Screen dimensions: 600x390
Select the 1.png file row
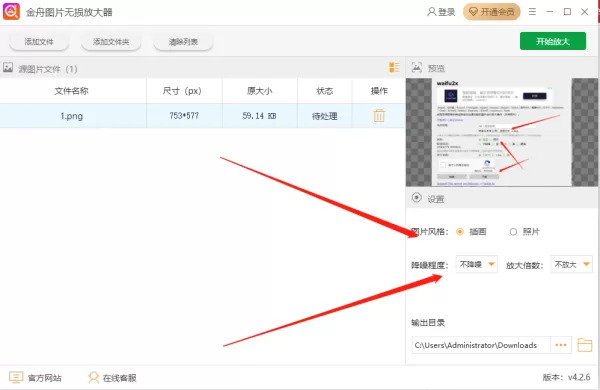(x=202, y=116)
